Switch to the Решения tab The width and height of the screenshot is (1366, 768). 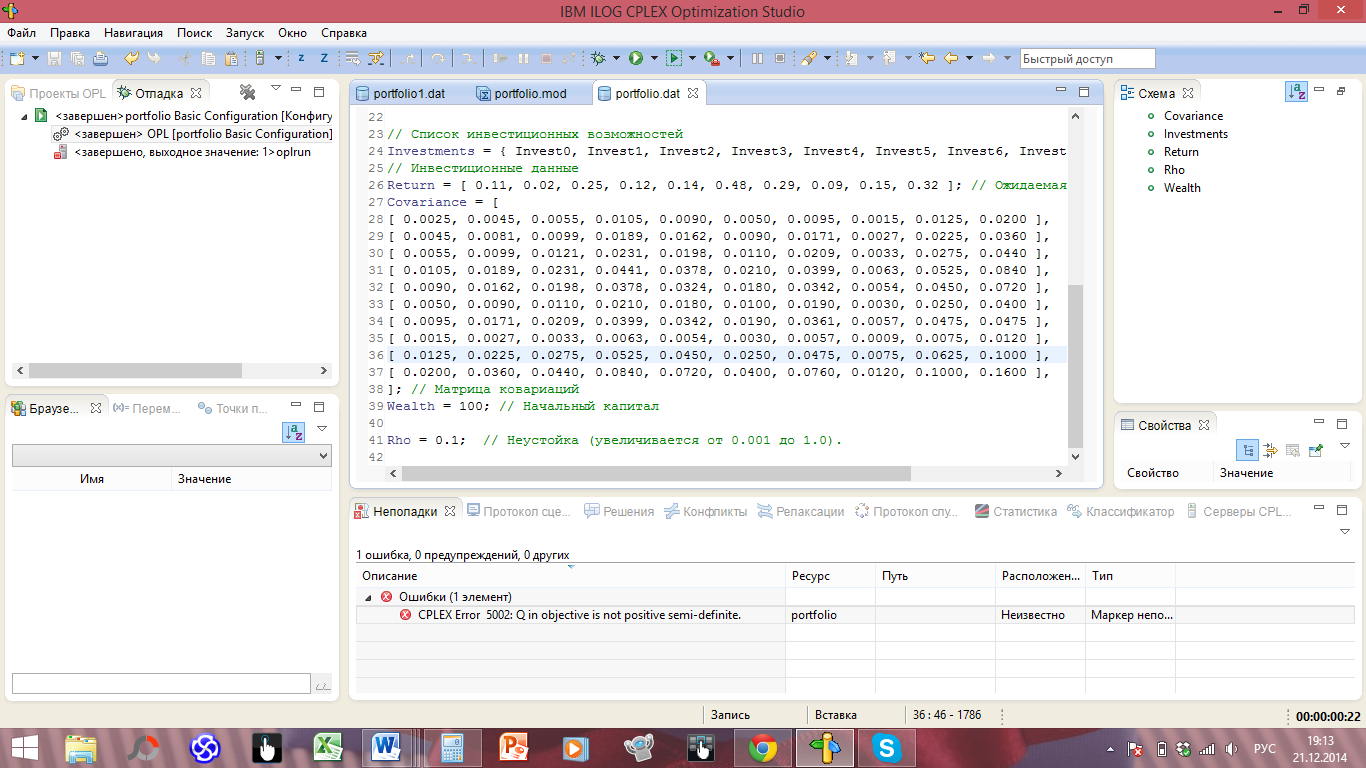coord(619,511)
